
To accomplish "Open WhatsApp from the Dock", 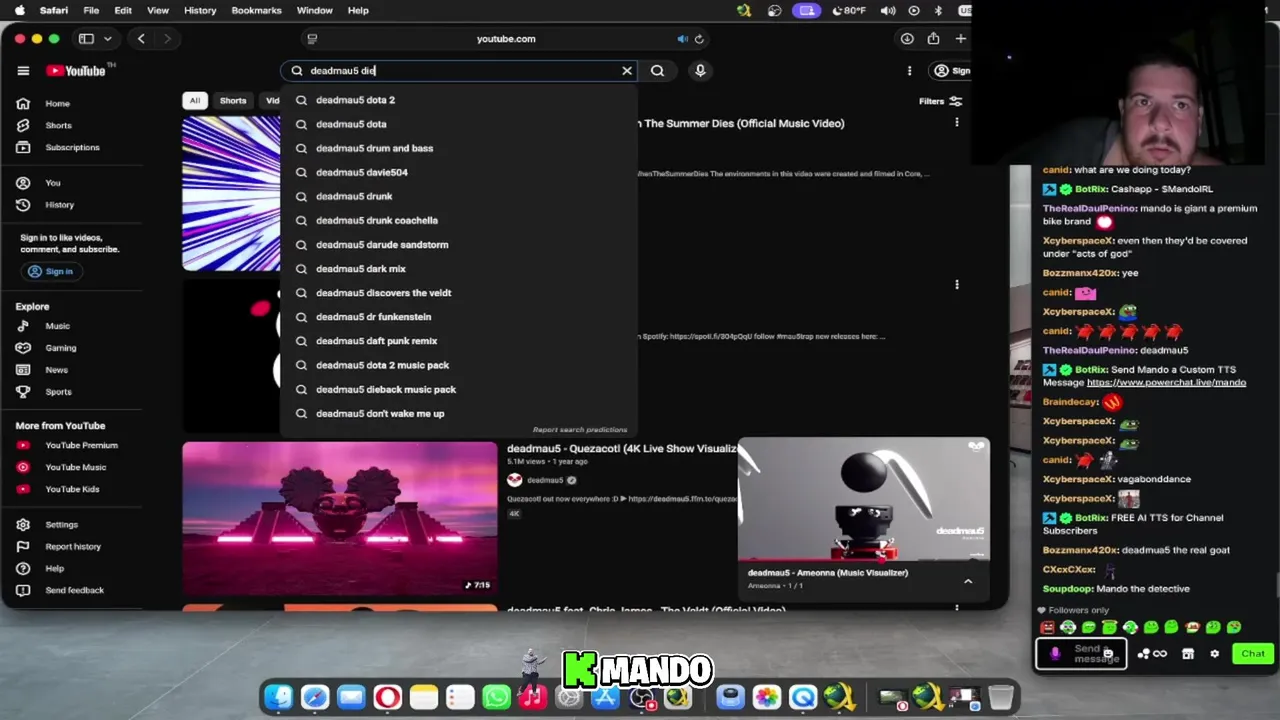I will 496,697.
